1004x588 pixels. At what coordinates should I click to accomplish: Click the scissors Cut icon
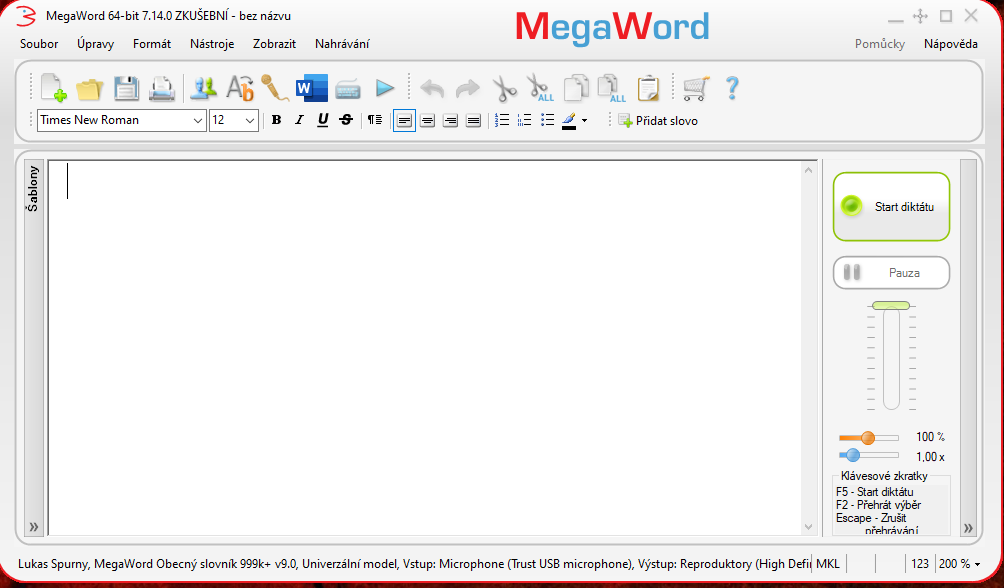(505, 89)
